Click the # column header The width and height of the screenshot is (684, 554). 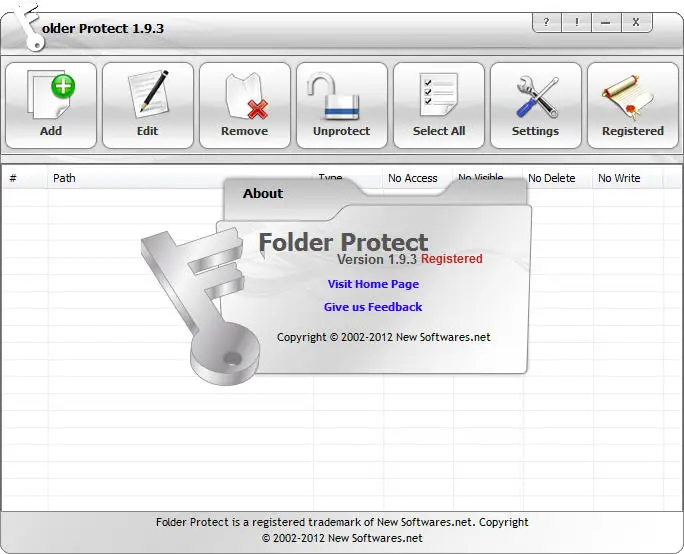(x=24, y=178)
